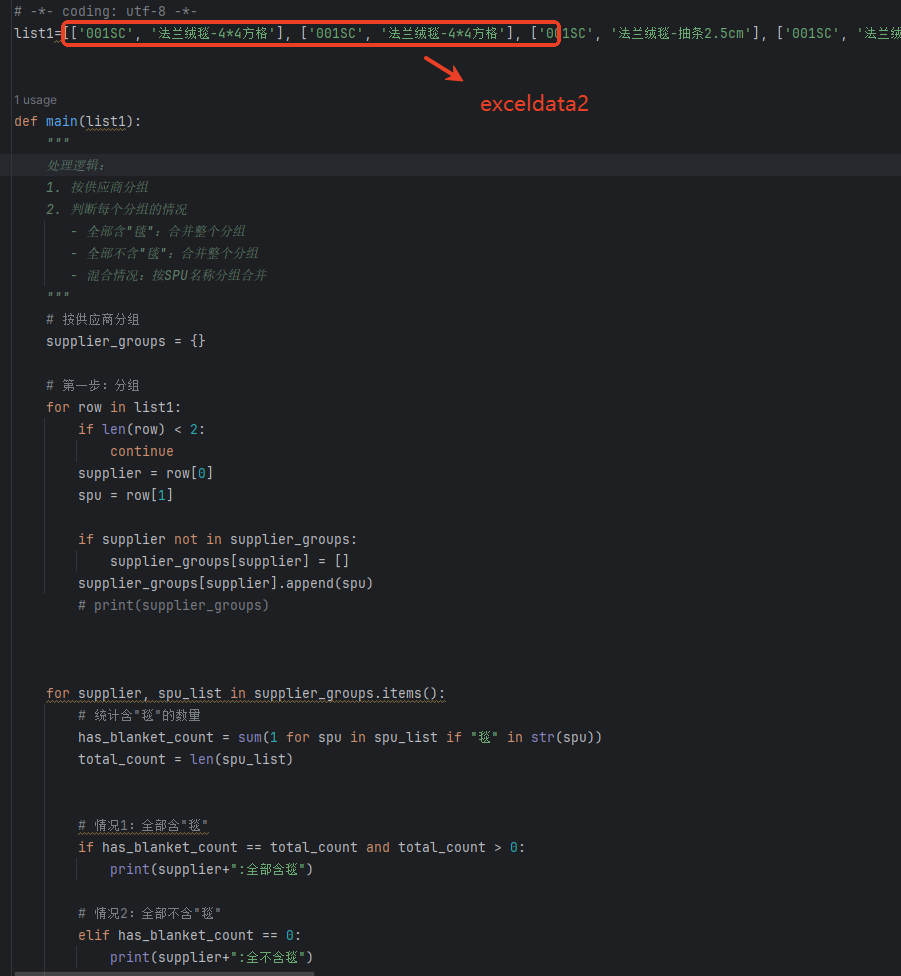Click the line "if has_blanket_count == total_count and total_count > 0:"
This screenshot has height=976, width=901.
301,848
